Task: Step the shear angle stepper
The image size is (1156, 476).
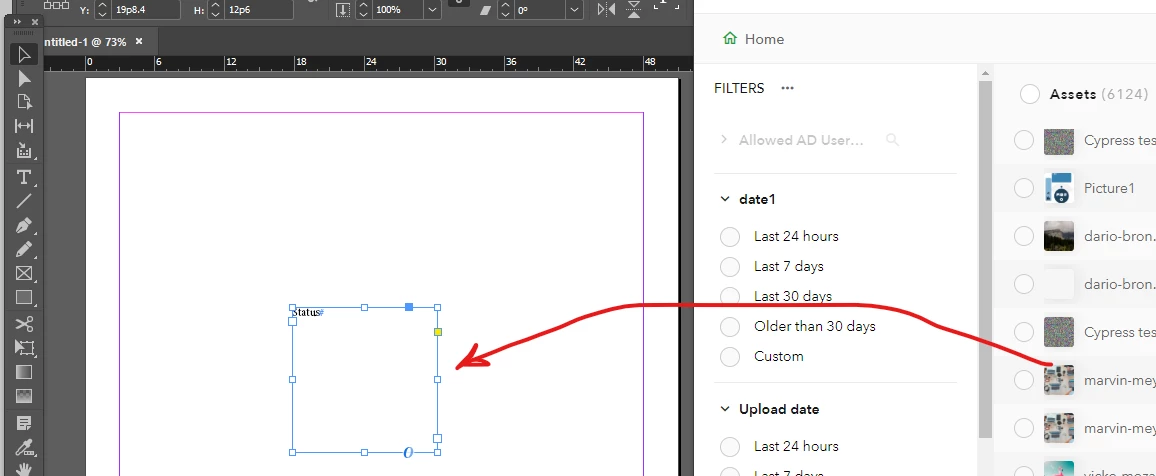Action: (x=505, y=10)
